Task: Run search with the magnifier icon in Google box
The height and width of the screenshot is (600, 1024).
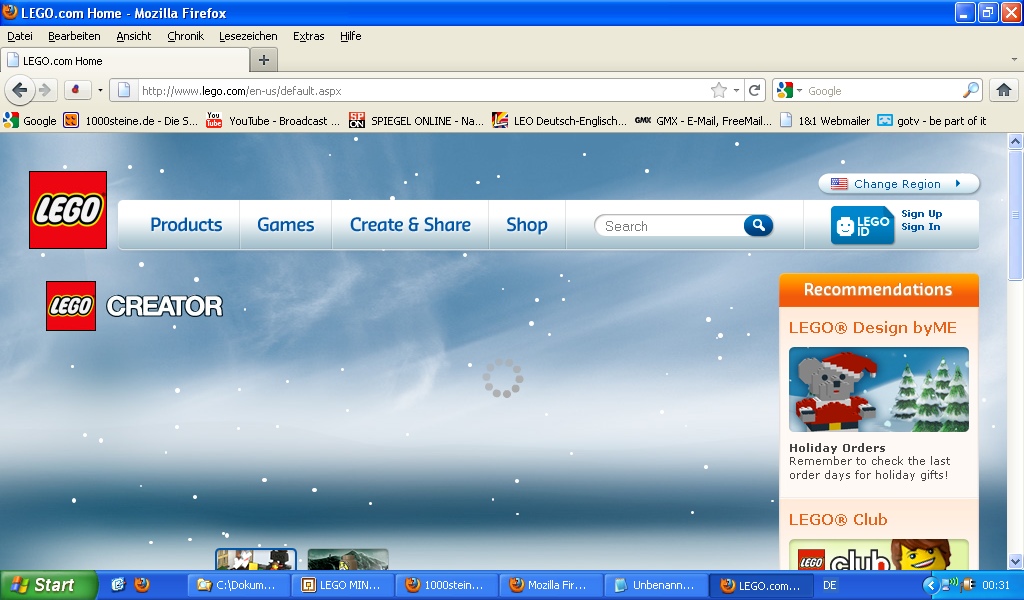Action: click(x=971, y=90)
